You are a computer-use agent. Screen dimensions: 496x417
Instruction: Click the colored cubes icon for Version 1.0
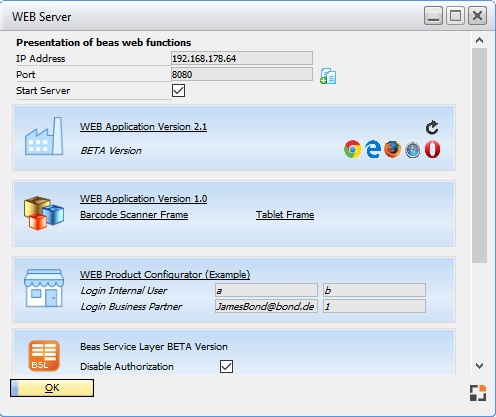point(44,213)
